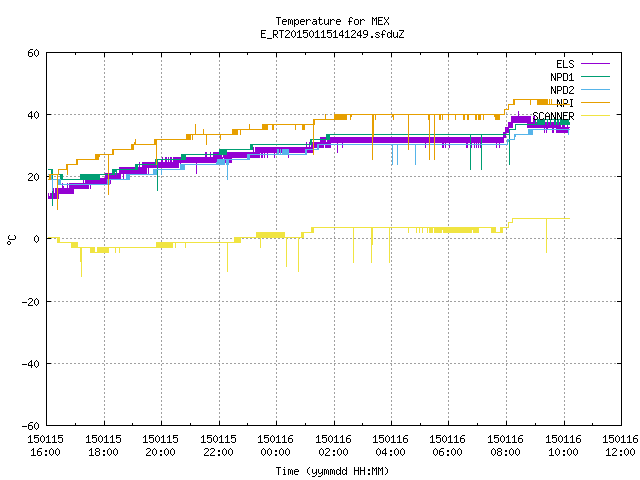Click the x-axis tick label 150116 00:00
This screenshot has height=480, width=640.
[x=276, y=446]
